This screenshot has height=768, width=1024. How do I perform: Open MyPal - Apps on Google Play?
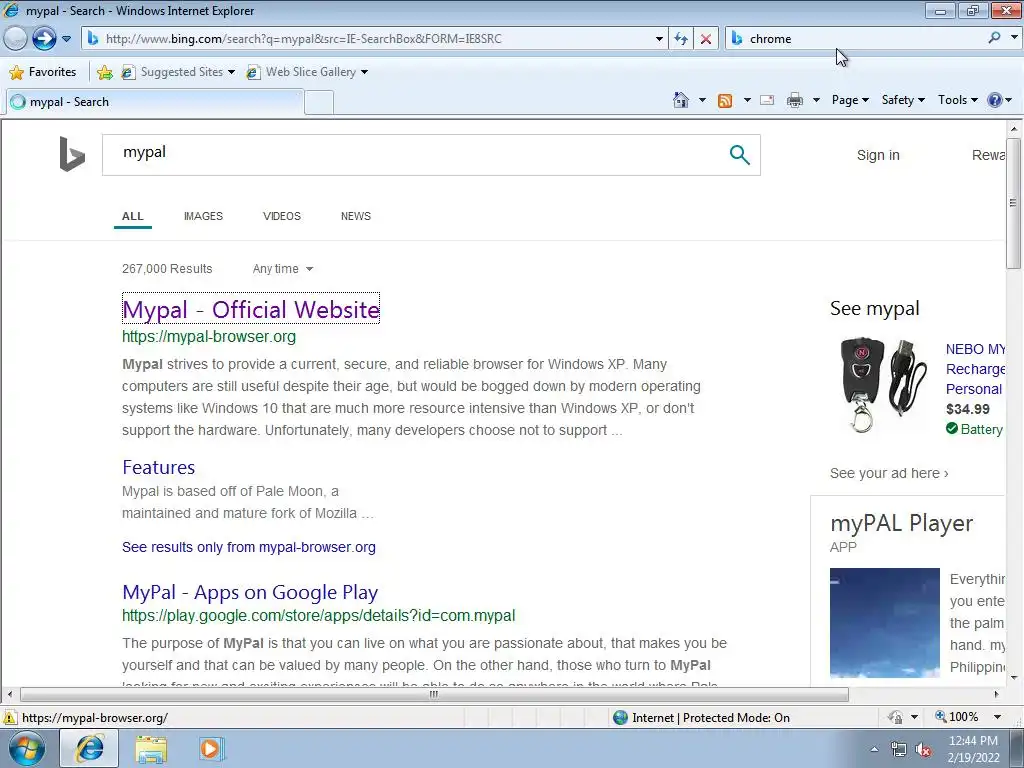pos(250,592)
